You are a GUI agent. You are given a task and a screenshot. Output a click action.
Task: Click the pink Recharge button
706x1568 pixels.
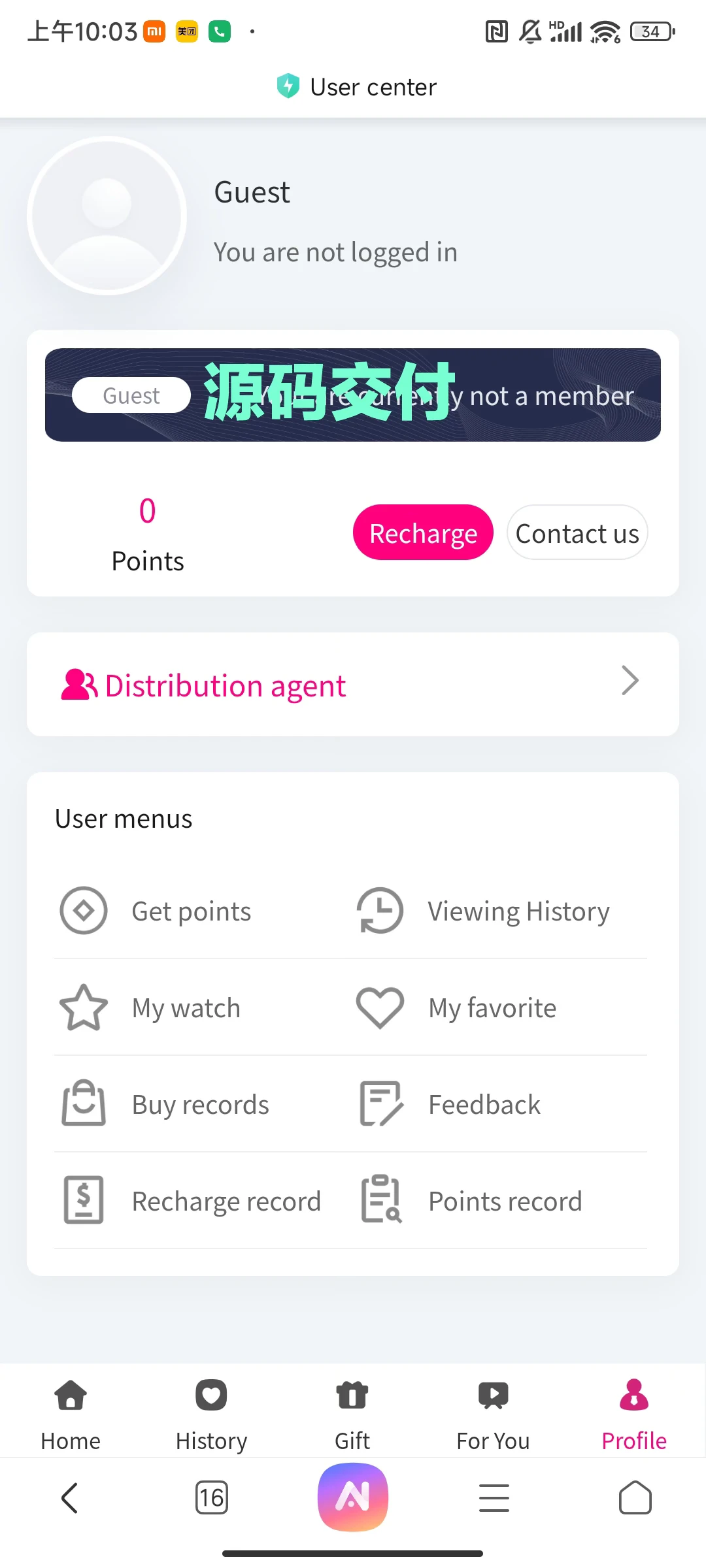pos(423,532)
